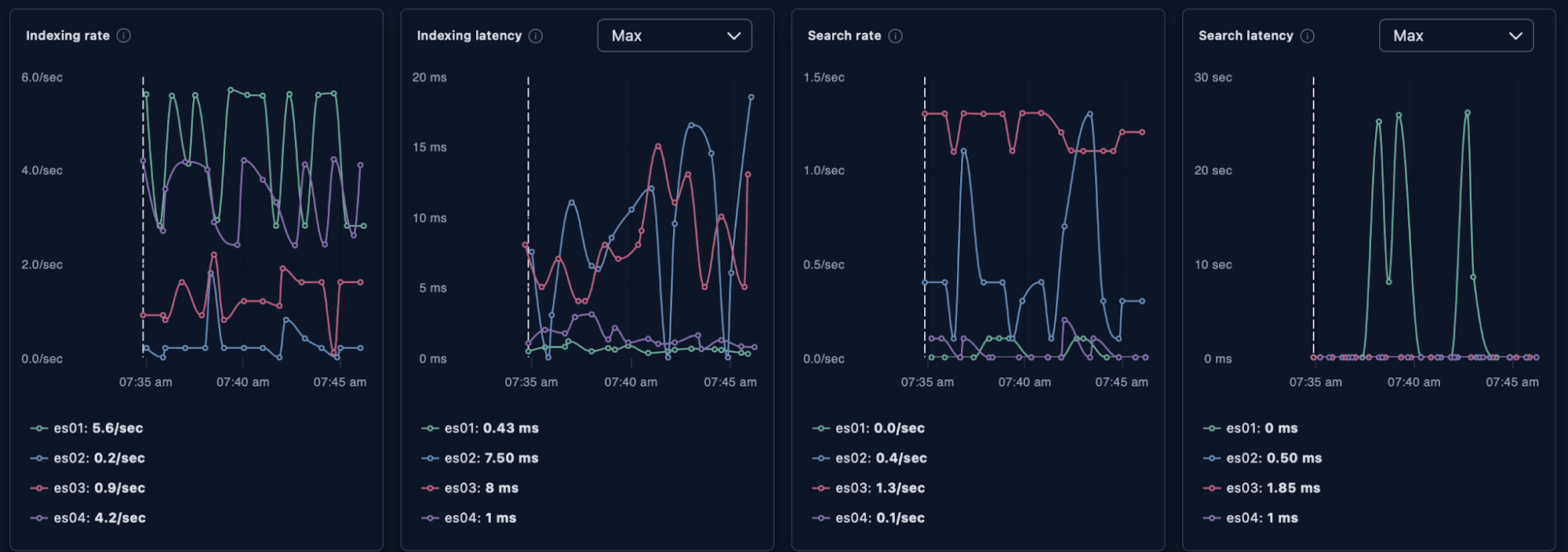
Task: Click the 07:40 am label on Indexing latency chart
Action: (x=631, y=382)
